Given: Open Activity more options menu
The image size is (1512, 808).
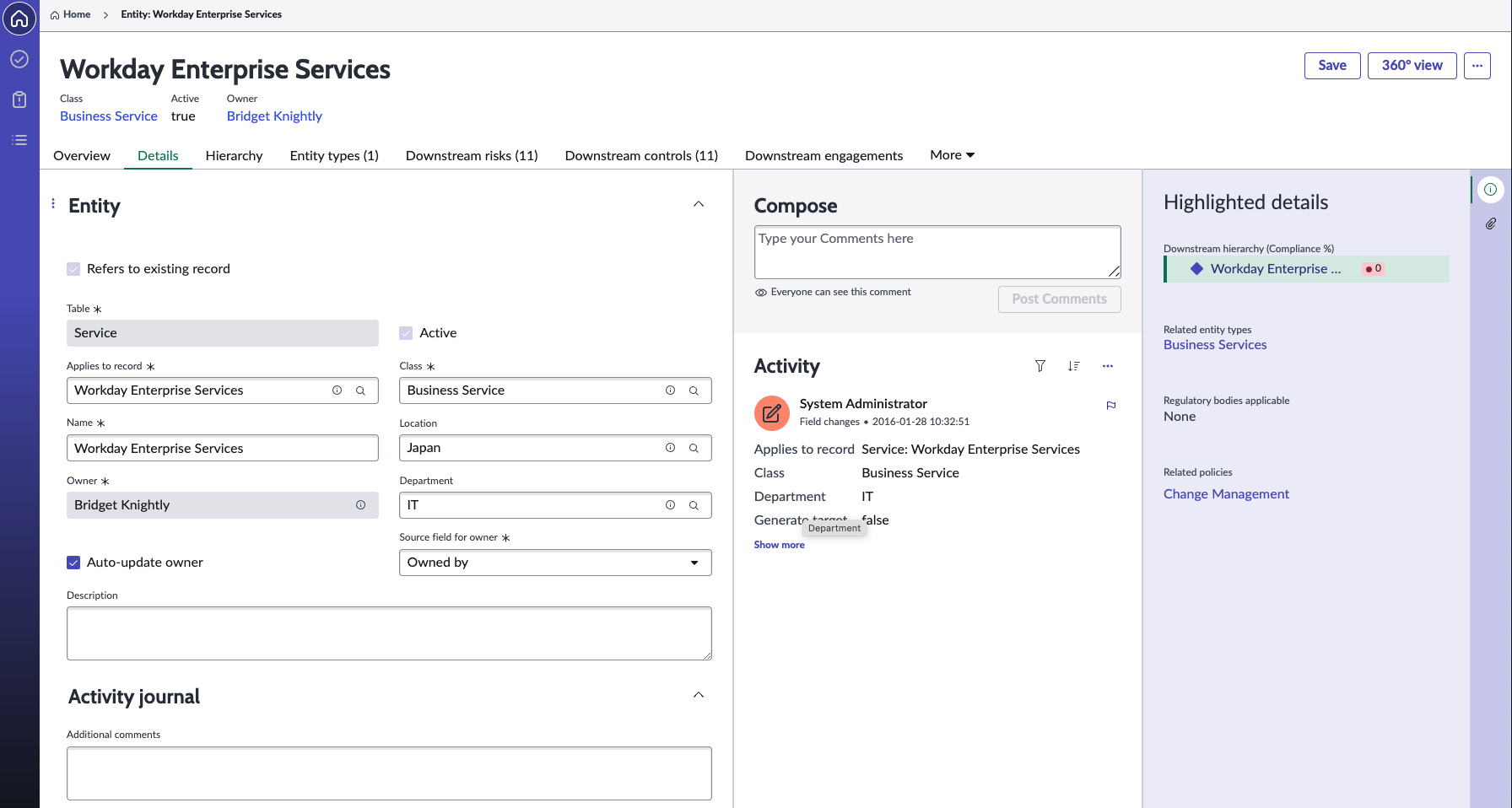Looking at the screenshot, I should (x=1108, y=366).
